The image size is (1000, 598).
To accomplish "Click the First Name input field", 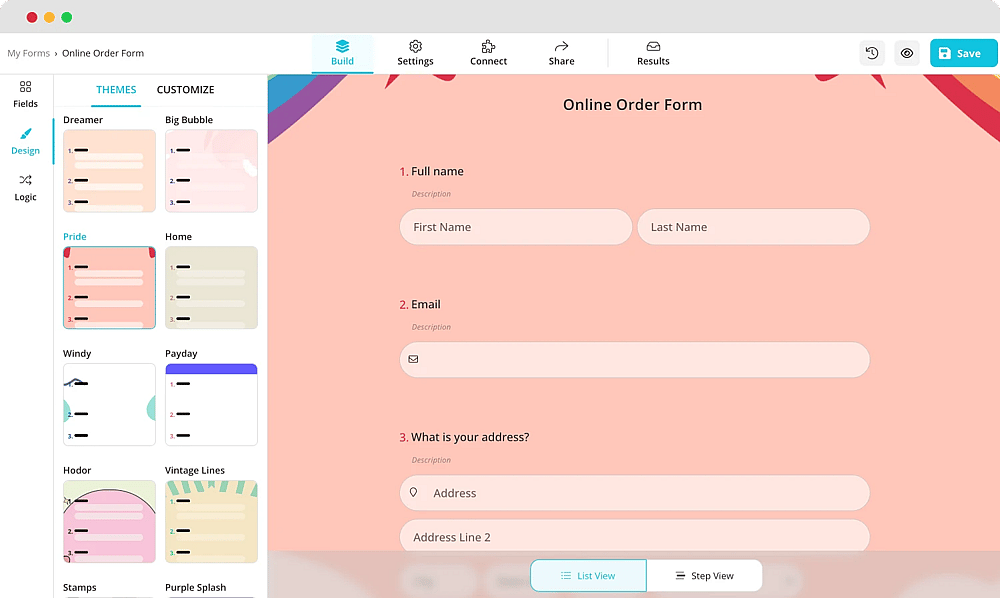I will click(x=516, y=227).
